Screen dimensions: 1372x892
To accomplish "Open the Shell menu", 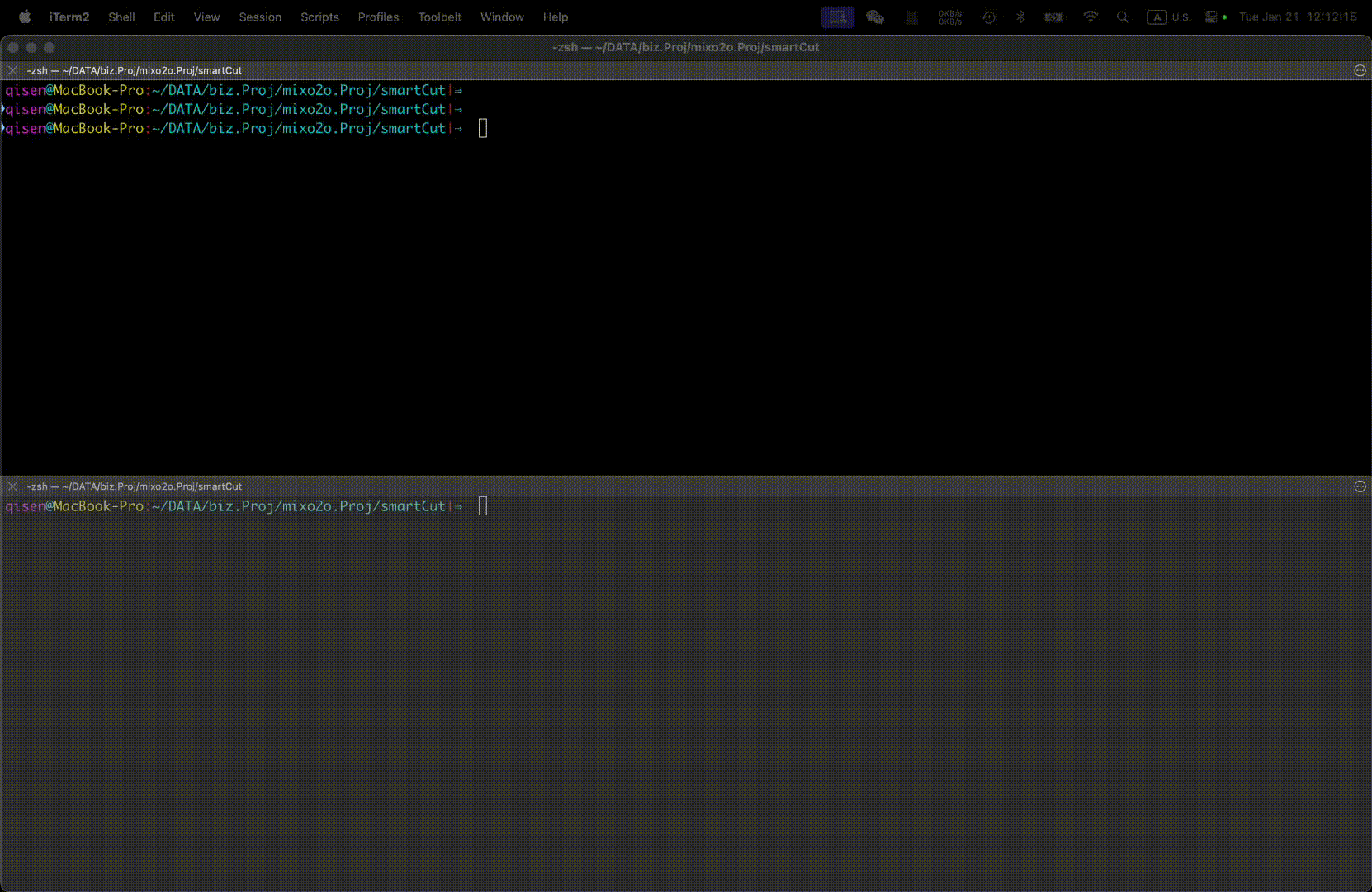I will (121, 17).
